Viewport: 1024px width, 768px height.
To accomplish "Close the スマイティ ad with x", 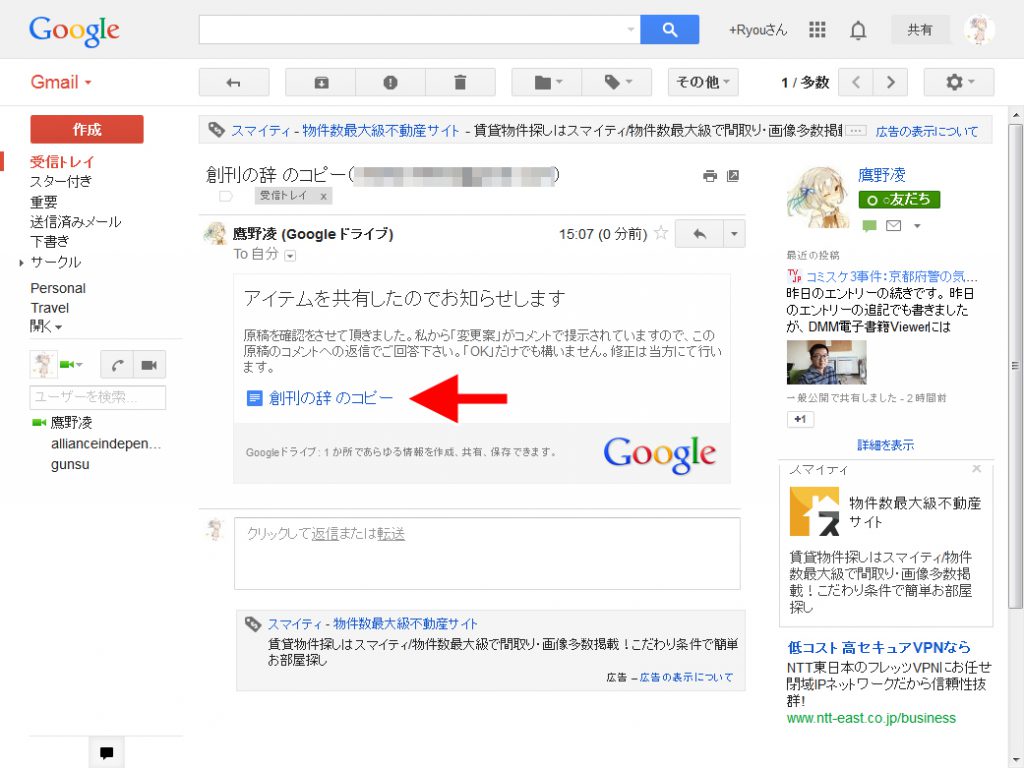I will click(976, 468).
